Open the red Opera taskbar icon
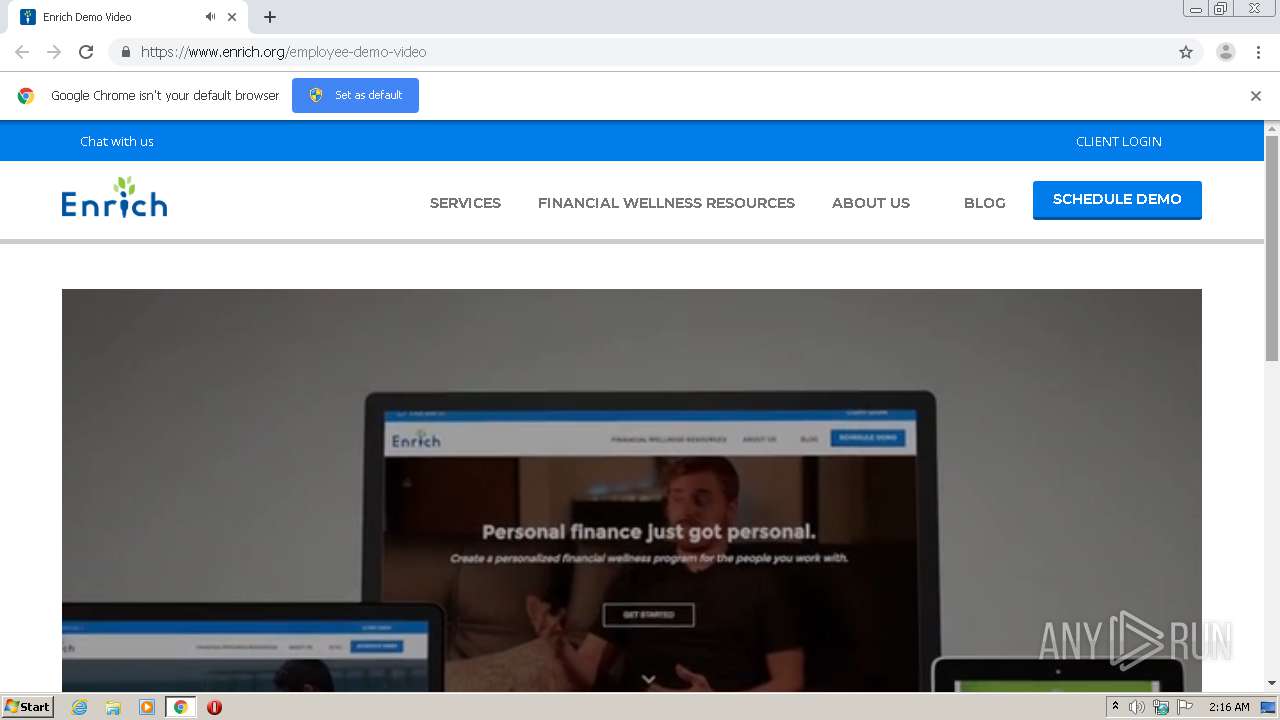This screenshot has width=1280, height=720. [214, 707]
